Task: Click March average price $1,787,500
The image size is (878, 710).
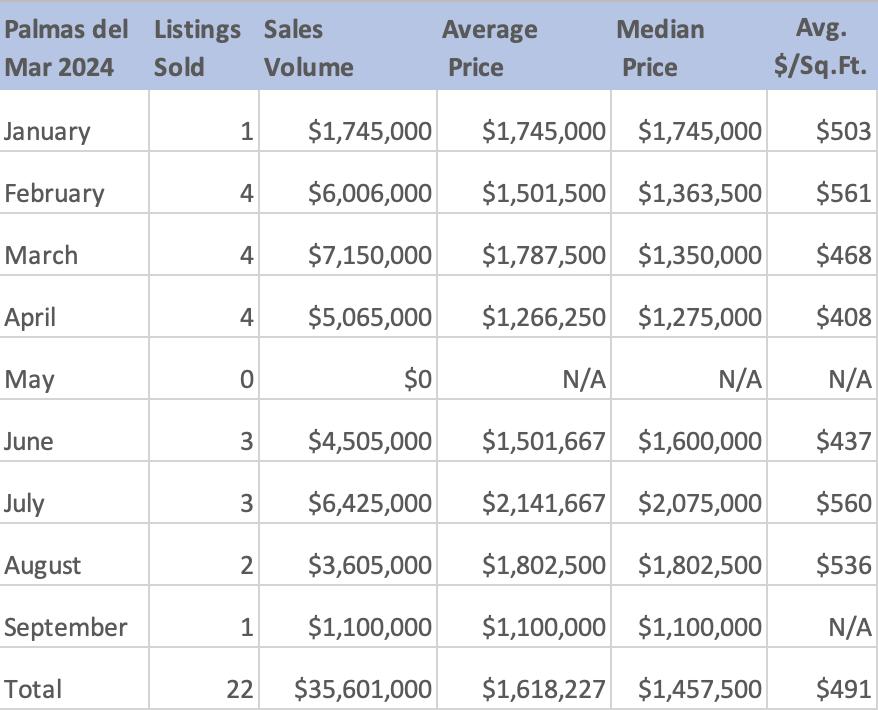Action: coord(543,256)
